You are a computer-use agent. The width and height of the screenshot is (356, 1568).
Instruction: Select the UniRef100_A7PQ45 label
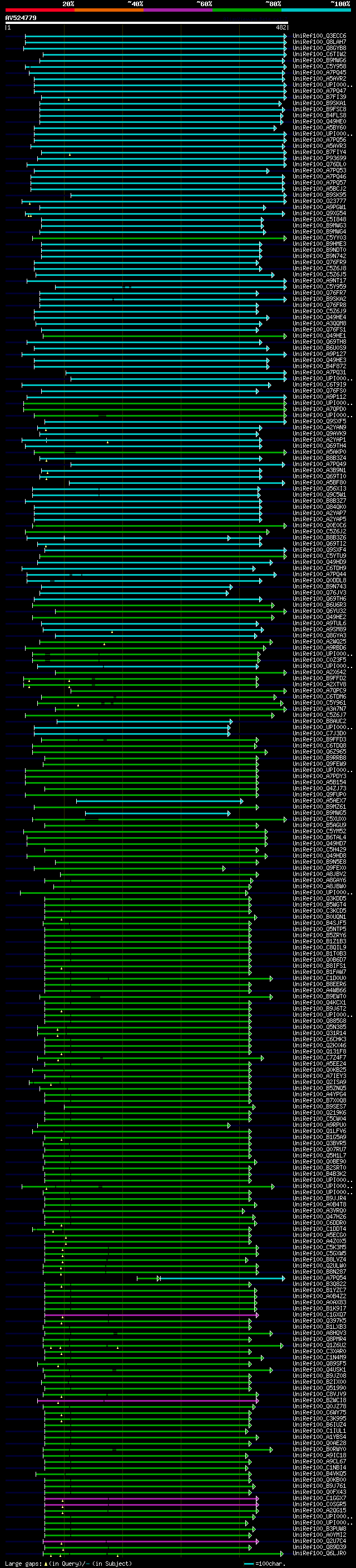point(319,72)
